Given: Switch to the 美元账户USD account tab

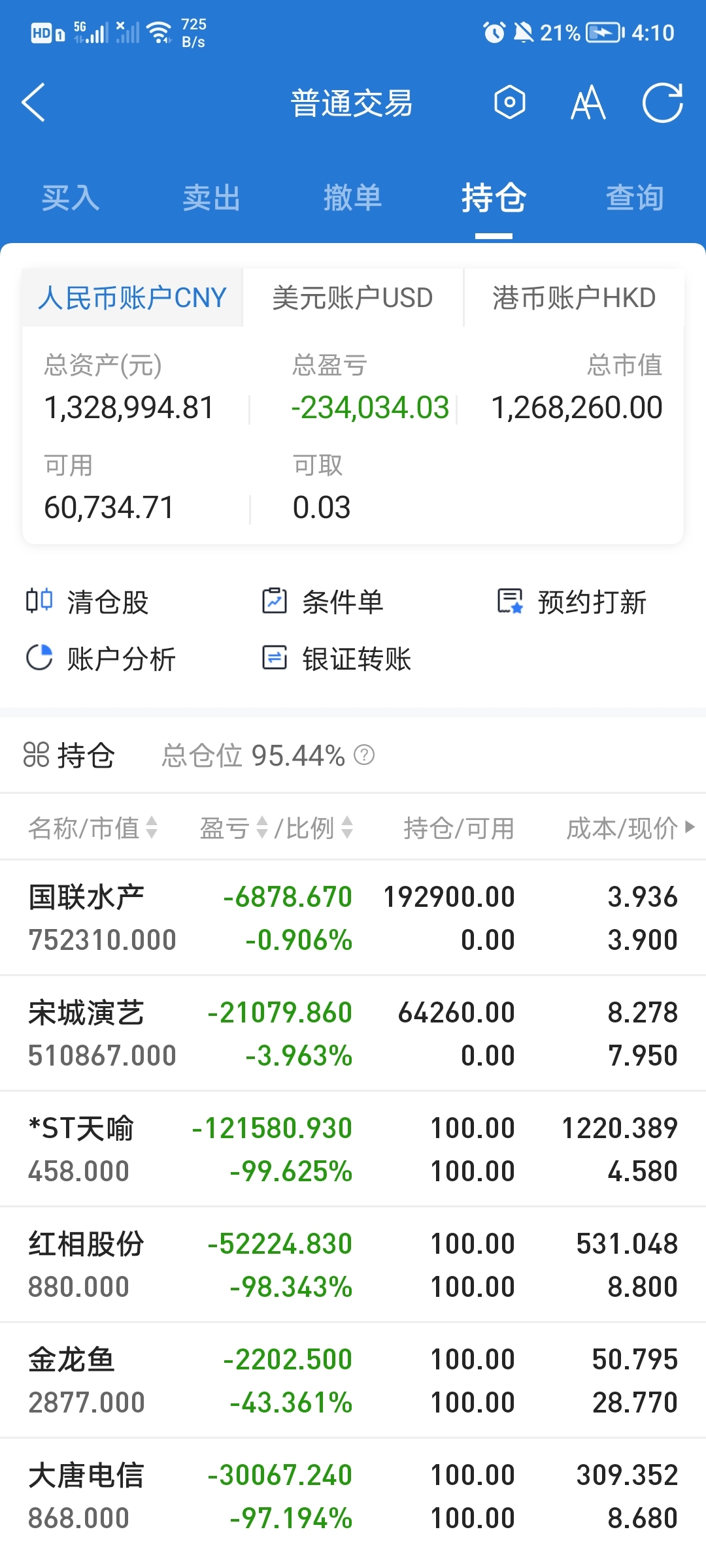Looking at the screenshot, I should point(353,298).
